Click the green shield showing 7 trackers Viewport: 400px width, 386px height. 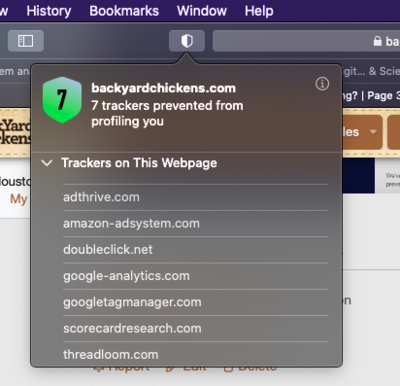pyautogui.click(x=62, y=100)
